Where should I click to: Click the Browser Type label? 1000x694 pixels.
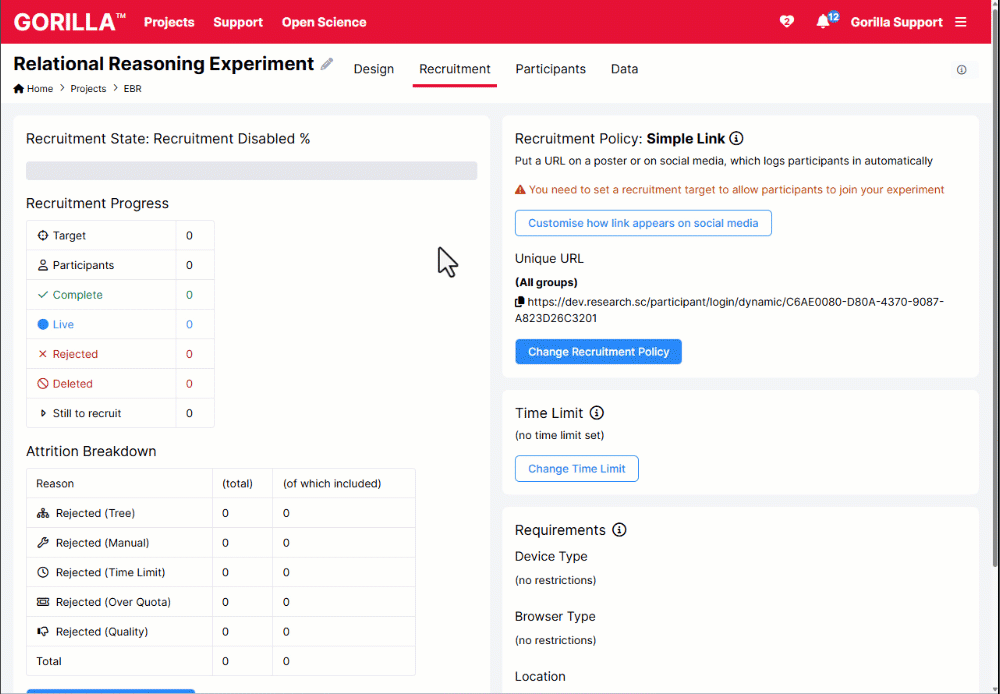pos(555,616)
